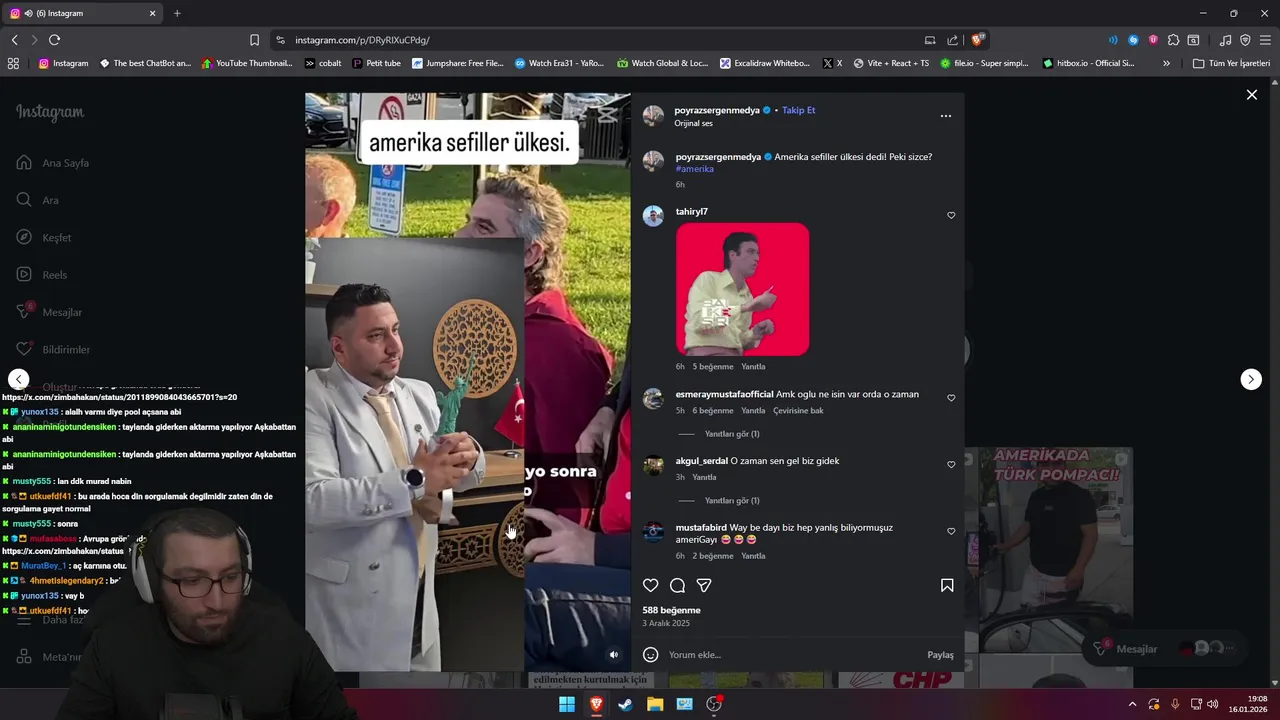Open volume control in system tray
The height and width of the screenshot is (720, 1280).
pos(1212,704)
